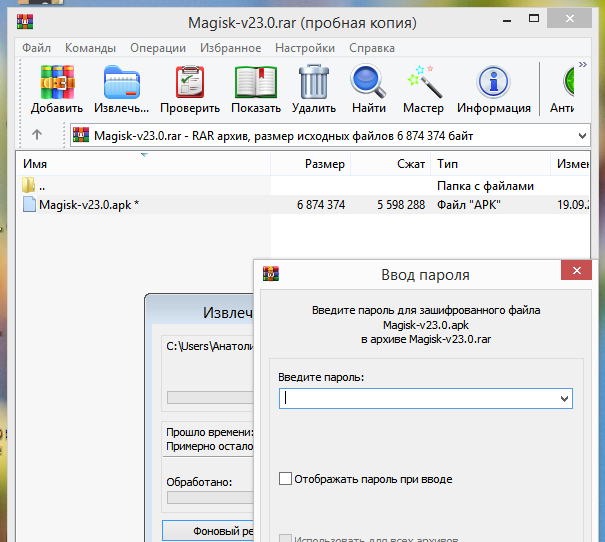Open the Команды menu

pos(90,48)
